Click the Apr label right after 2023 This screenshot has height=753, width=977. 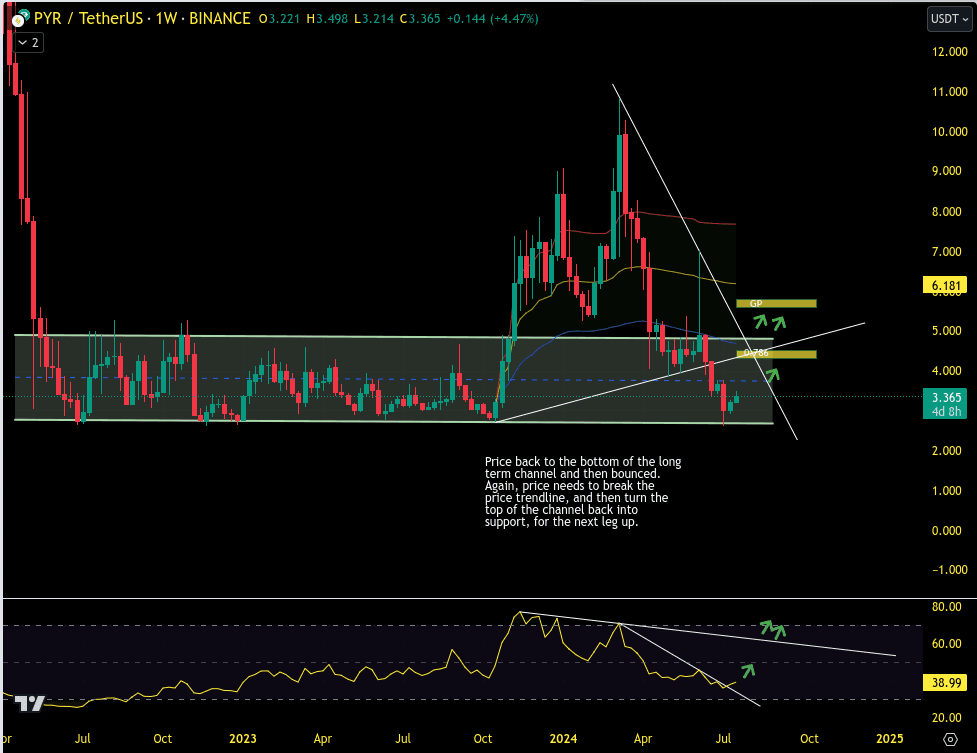323,739
